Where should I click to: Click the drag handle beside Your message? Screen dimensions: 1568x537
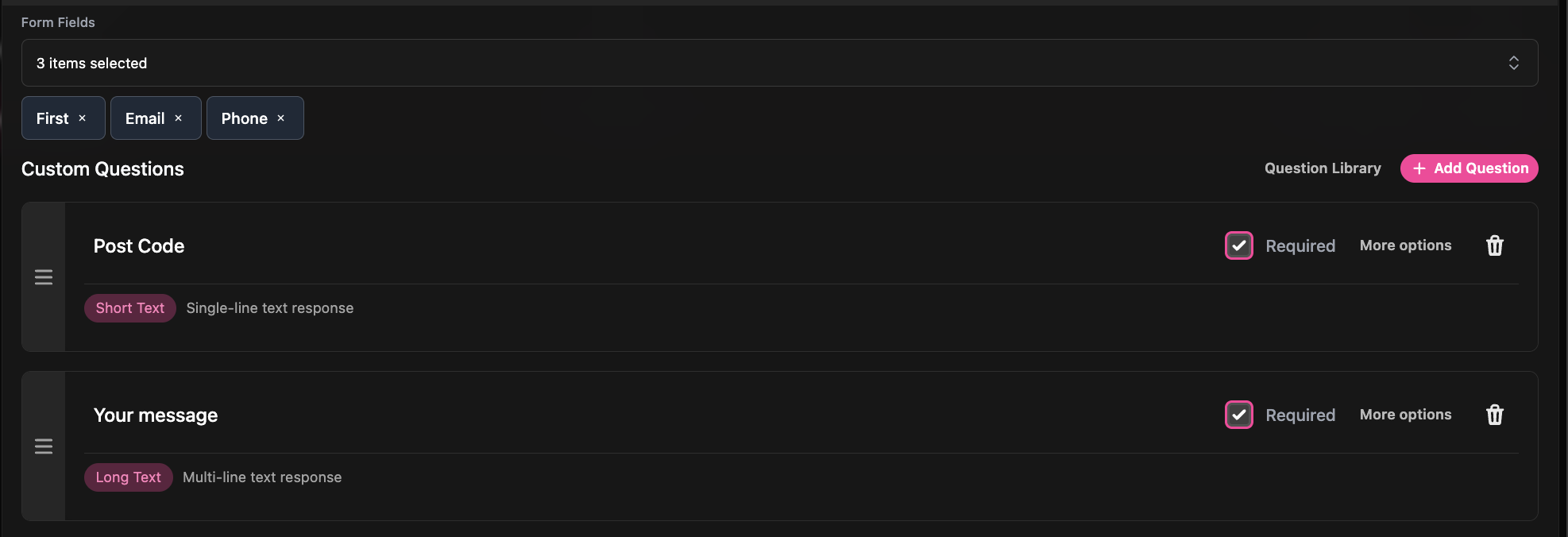pos(44,446)
